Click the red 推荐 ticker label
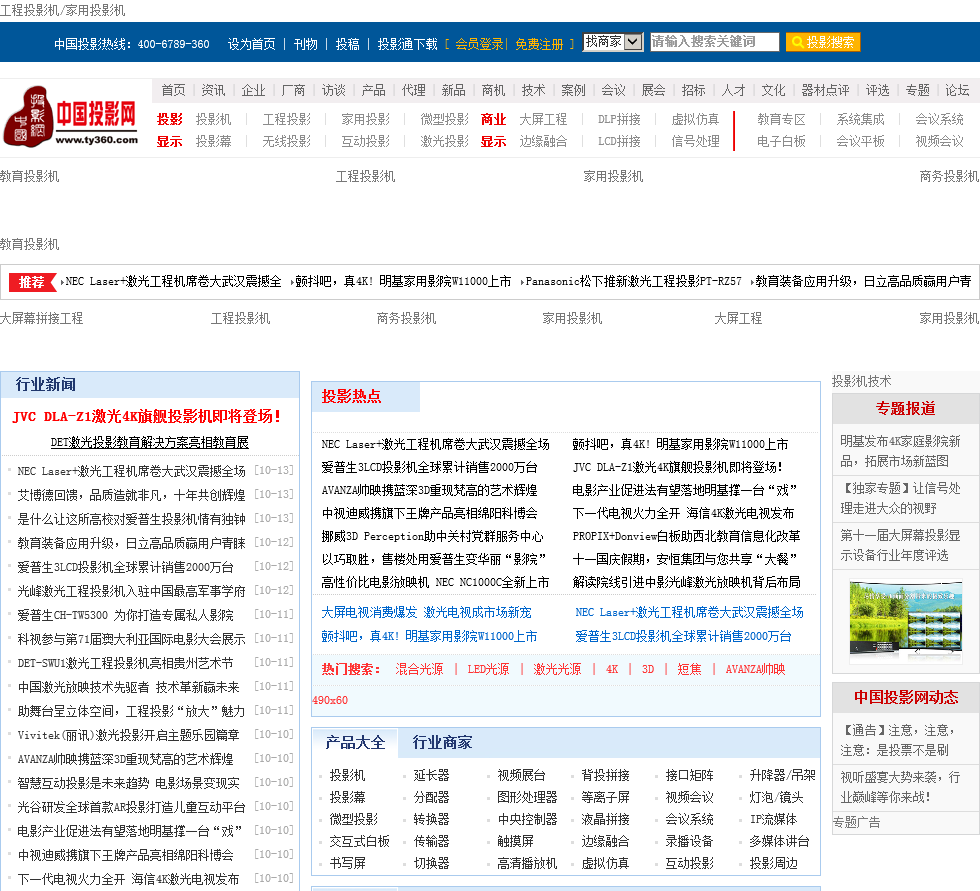The image size is (980, 891). coord(32,282)
